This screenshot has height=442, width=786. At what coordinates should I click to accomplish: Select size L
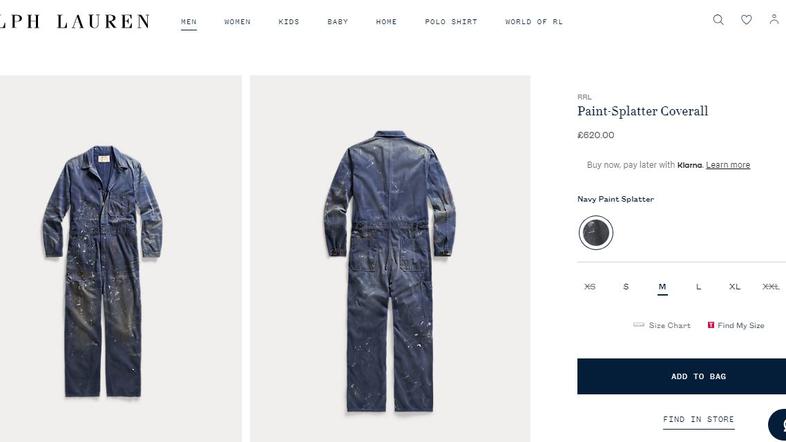pos(698,287)
